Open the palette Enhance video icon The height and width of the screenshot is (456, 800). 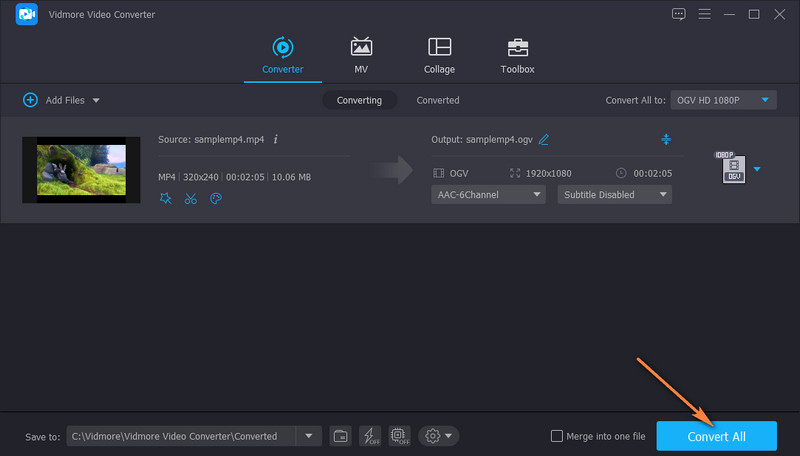[x=215, y=199]
